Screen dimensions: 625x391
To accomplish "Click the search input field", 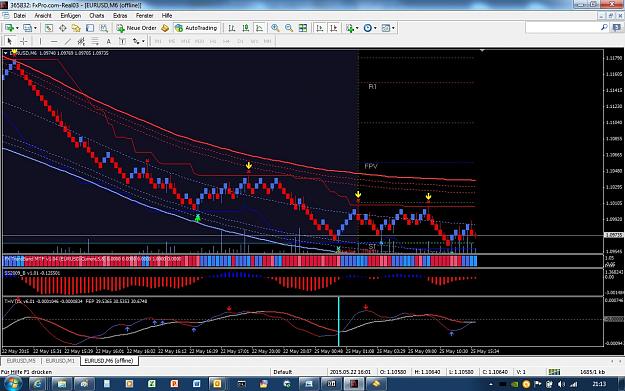I will click(562, 28).
